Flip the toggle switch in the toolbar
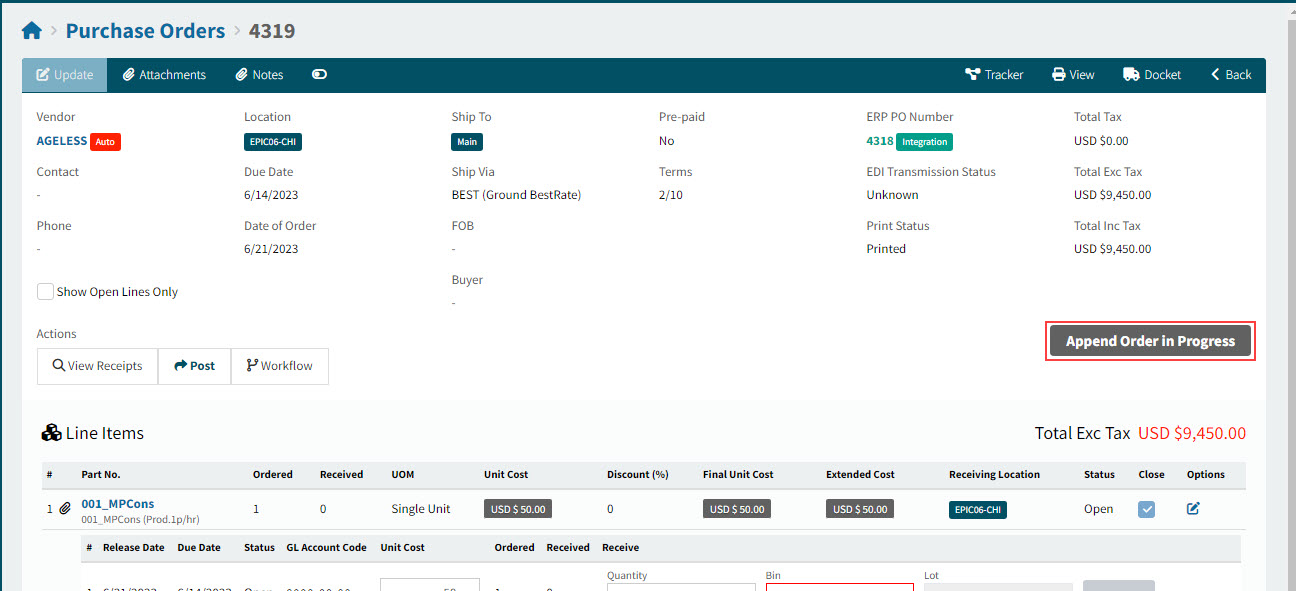 pyautogui.click(x=319, y=75)
